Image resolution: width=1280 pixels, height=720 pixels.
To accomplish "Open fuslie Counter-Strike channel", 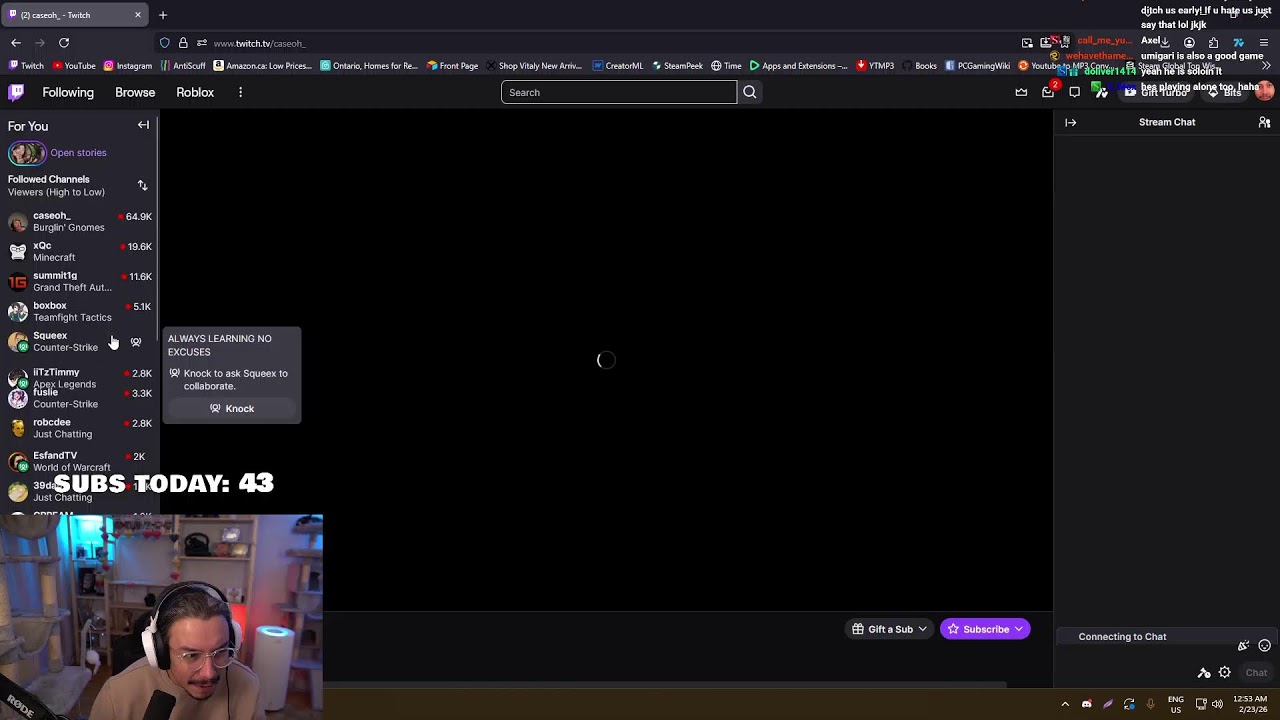I will 79,398.
